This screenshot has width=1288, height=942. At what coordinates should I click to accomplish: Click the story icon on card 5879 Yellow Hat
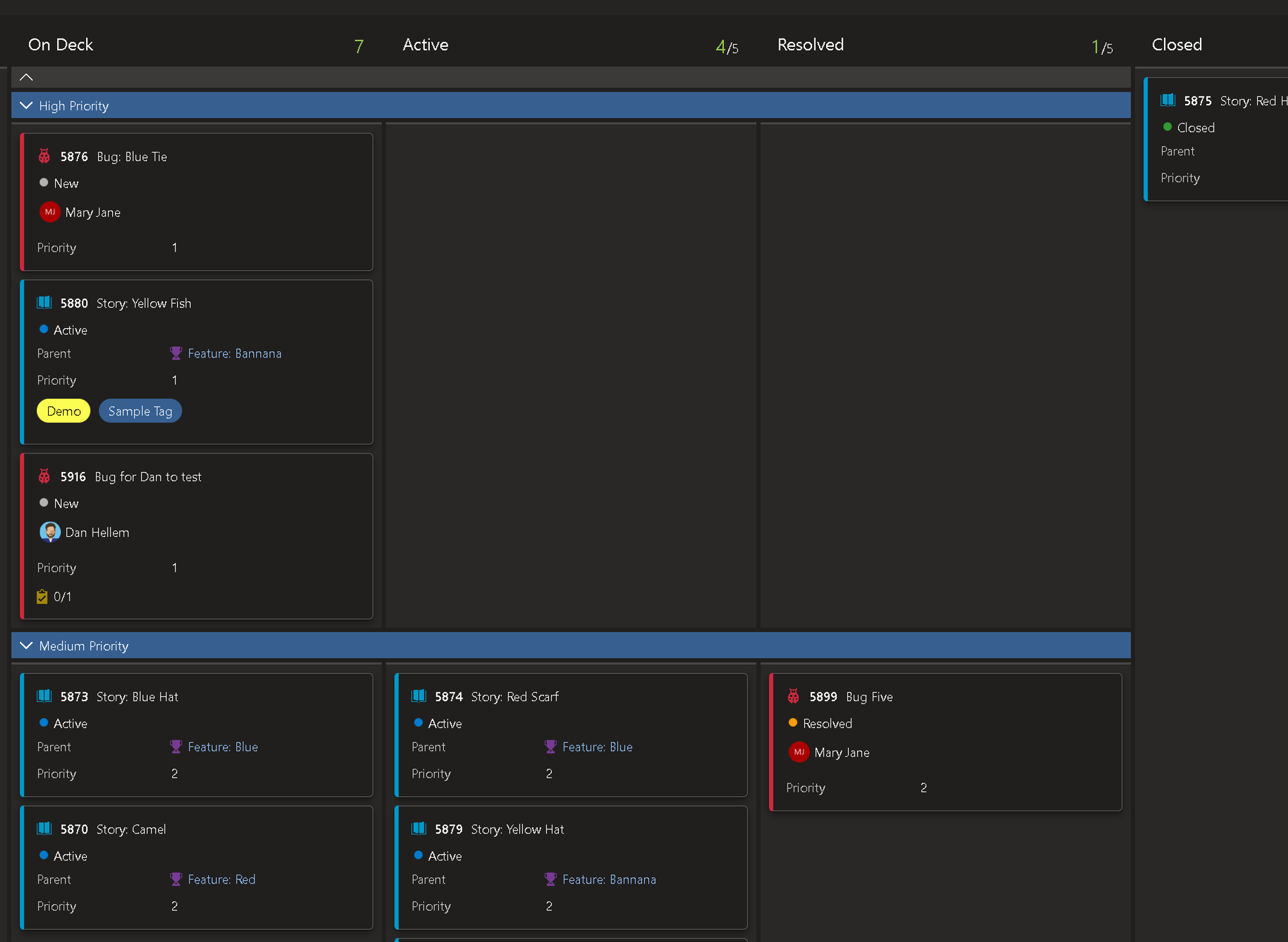coord(419,828)
